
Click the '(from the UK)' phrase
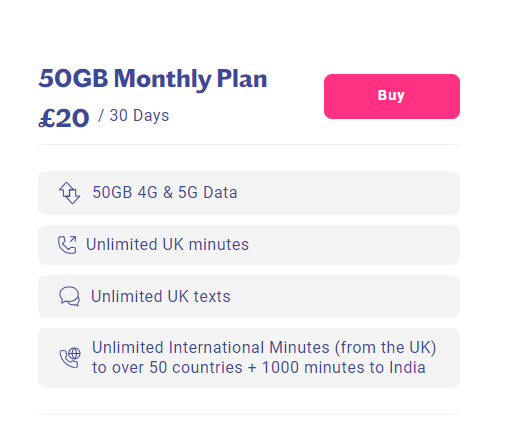point(385,347)
